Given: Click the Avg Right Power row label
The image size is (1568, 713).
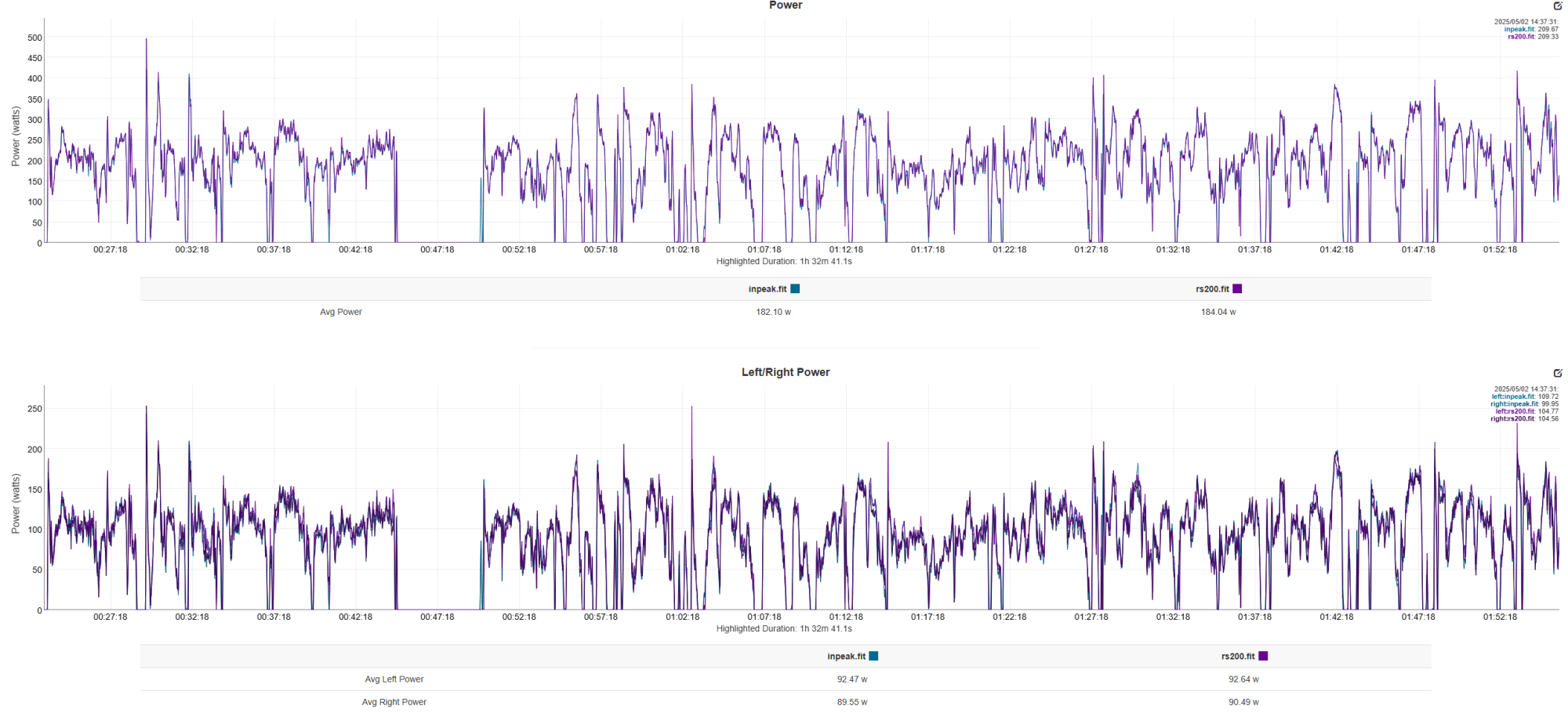Looking at the screenshot, I should pos(394,702).
